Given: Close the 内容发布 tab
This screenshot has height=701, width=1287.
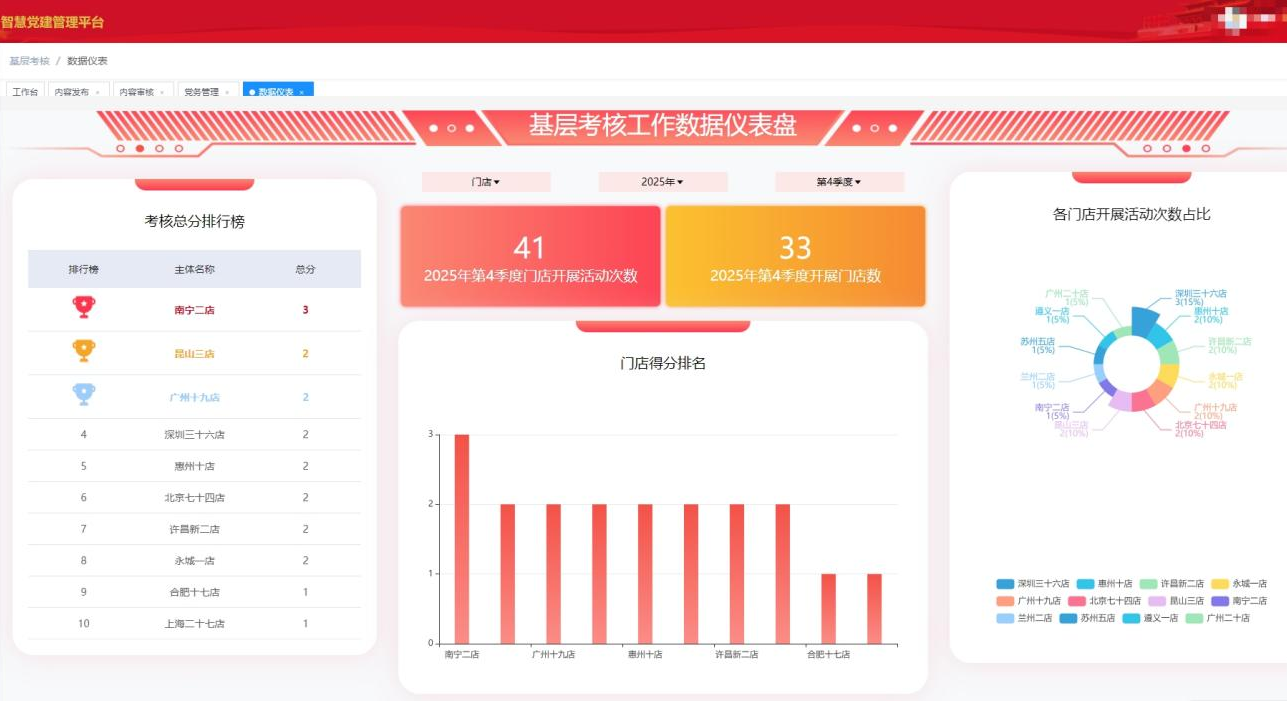Looking at the screenshot, I should pyautogui.click(x=97, y=92).
